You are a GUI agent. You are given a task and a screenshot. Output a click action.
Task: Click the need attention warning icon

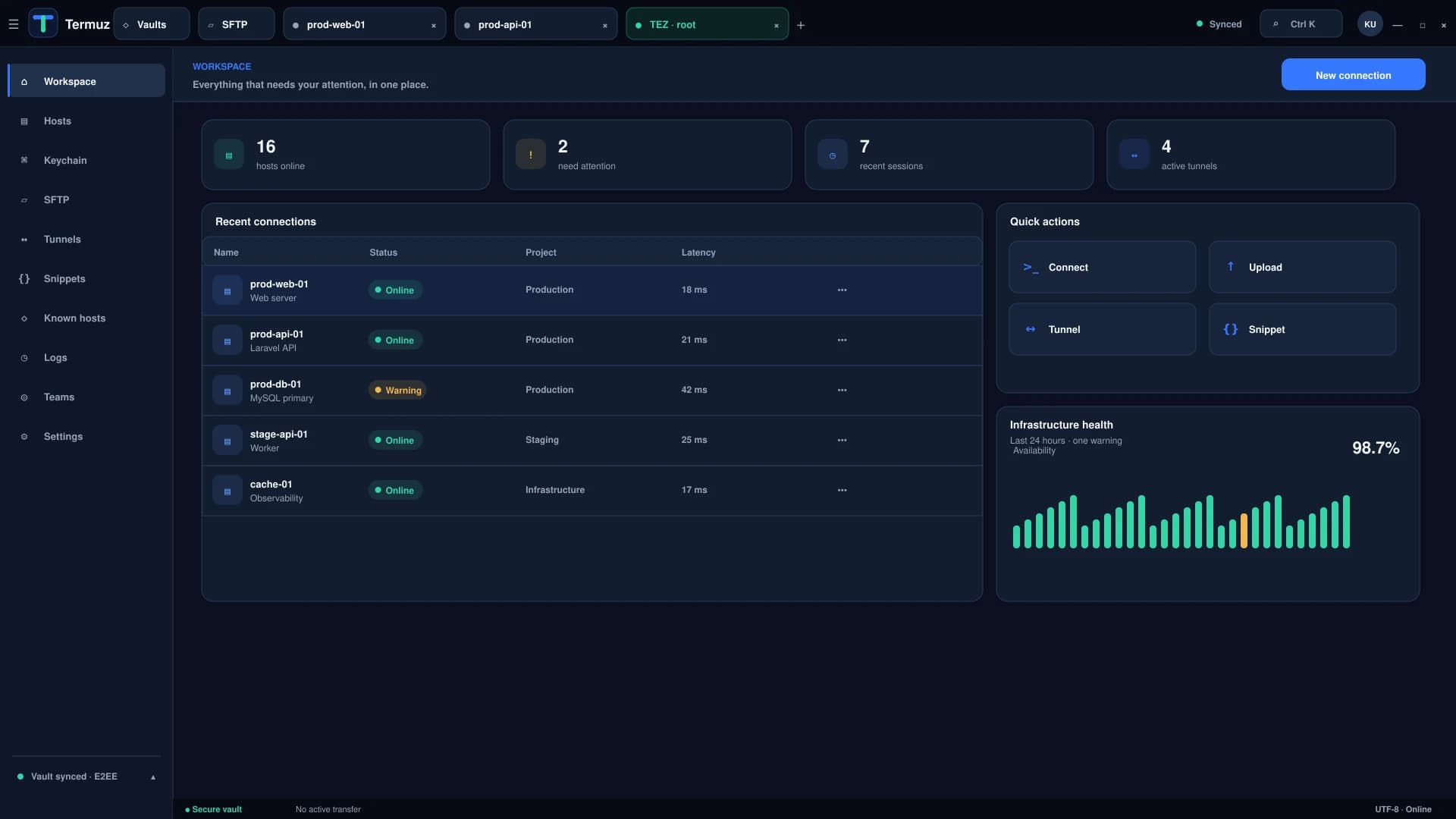coord(531,155)
